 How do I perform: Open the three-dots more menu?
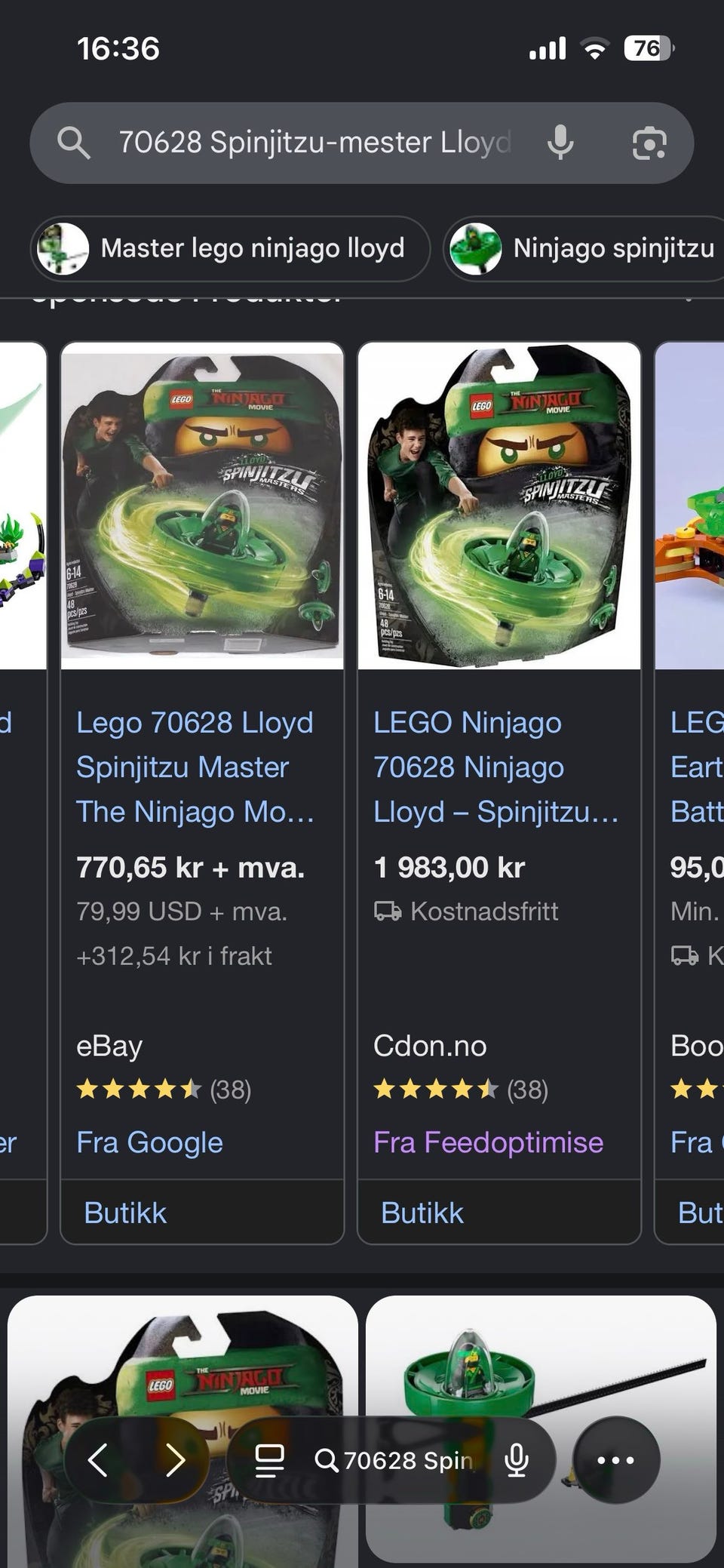616,1460
